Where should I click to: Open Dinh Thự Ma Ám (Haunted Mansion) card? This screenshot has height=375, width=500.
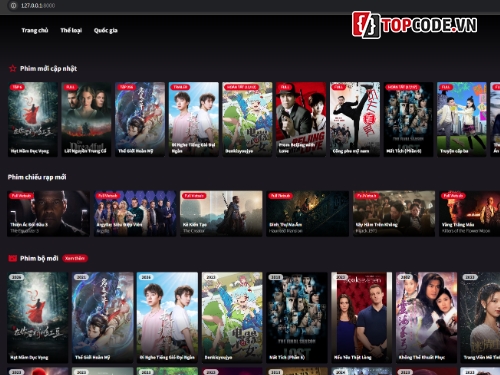pos(308,214)
